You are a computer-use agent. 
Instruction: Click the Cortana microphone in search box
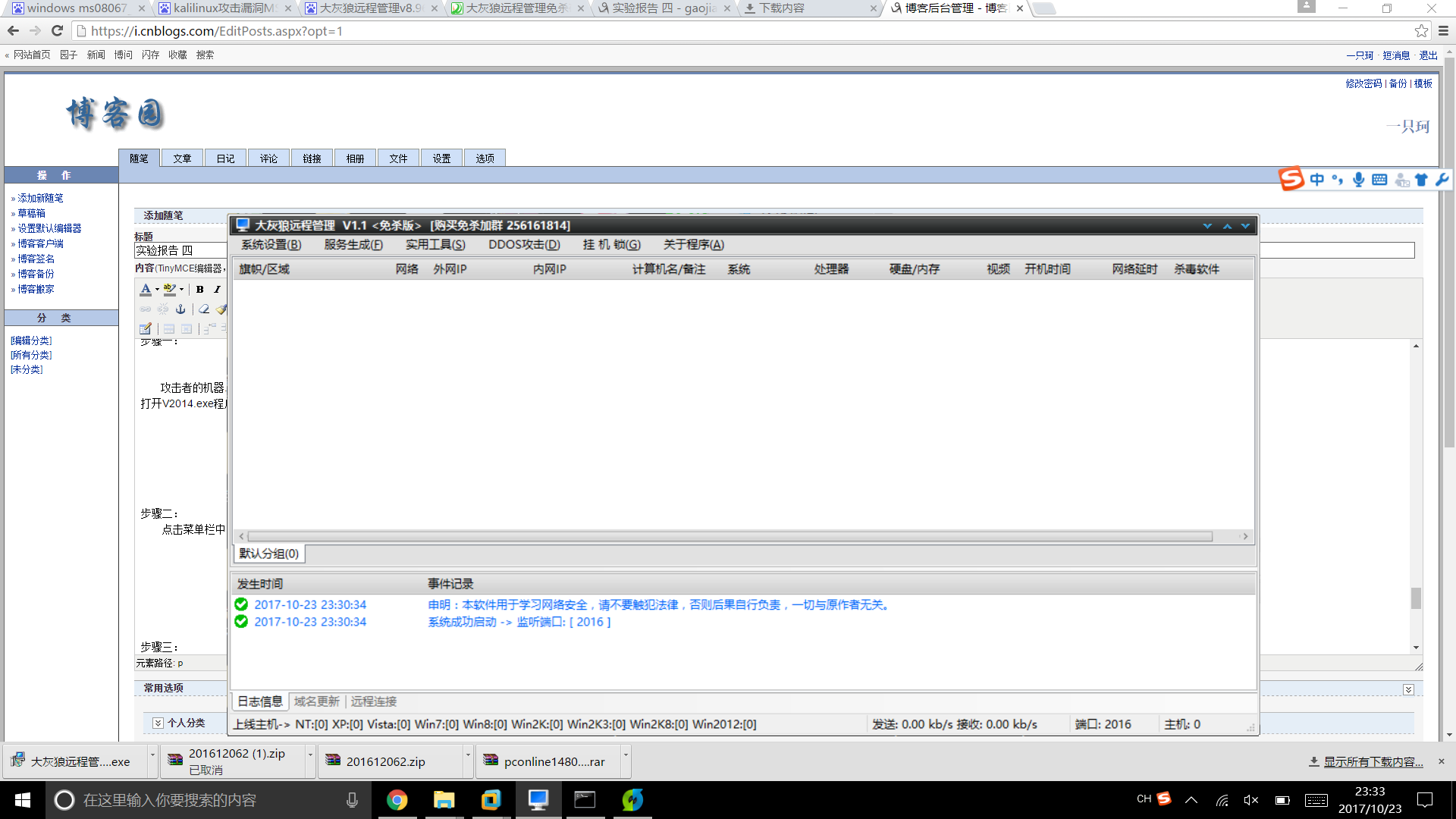pyautogui.click(x=352, y=800)
